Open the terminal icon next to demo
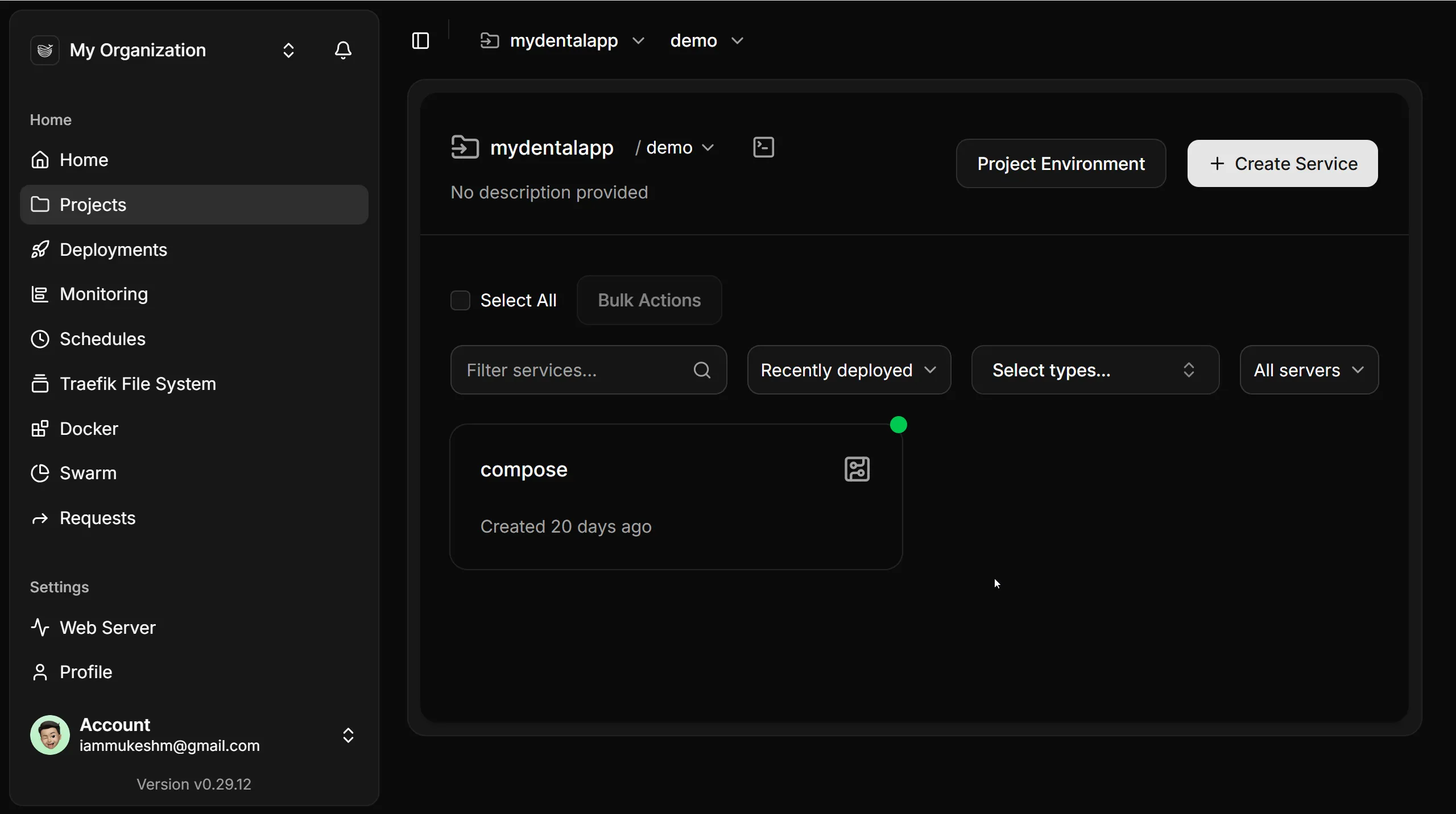Image resolution: width=1456 pixels, height=814 pixels. tap(763, 147)
